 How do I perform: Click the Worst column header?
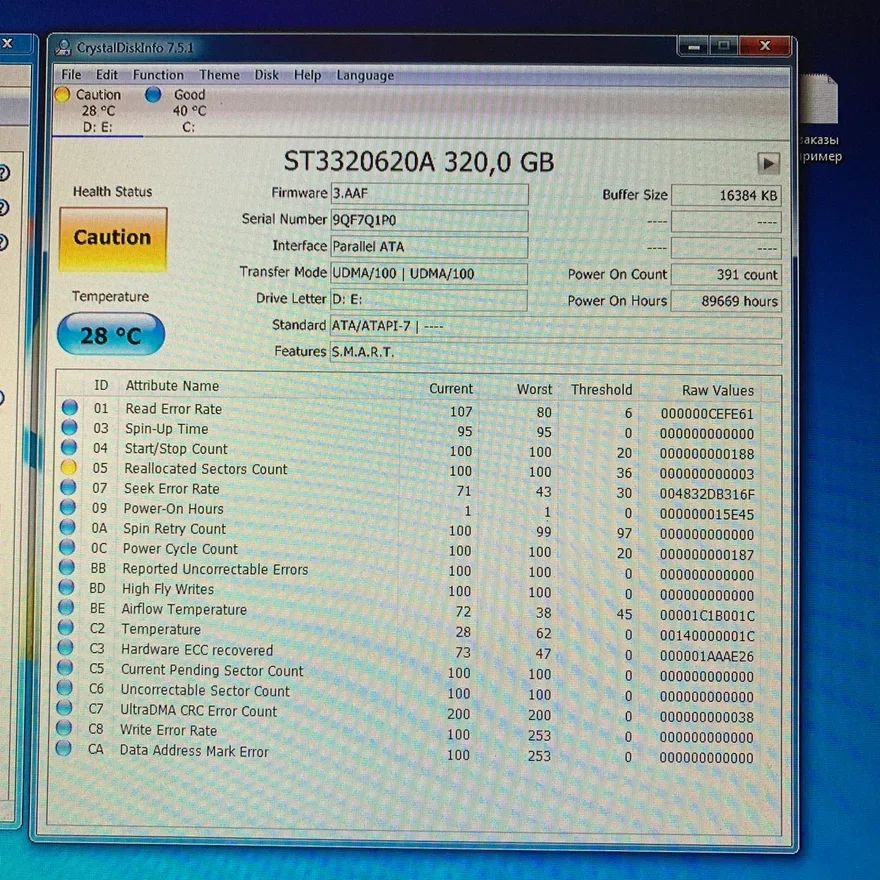tap(534, 389)
